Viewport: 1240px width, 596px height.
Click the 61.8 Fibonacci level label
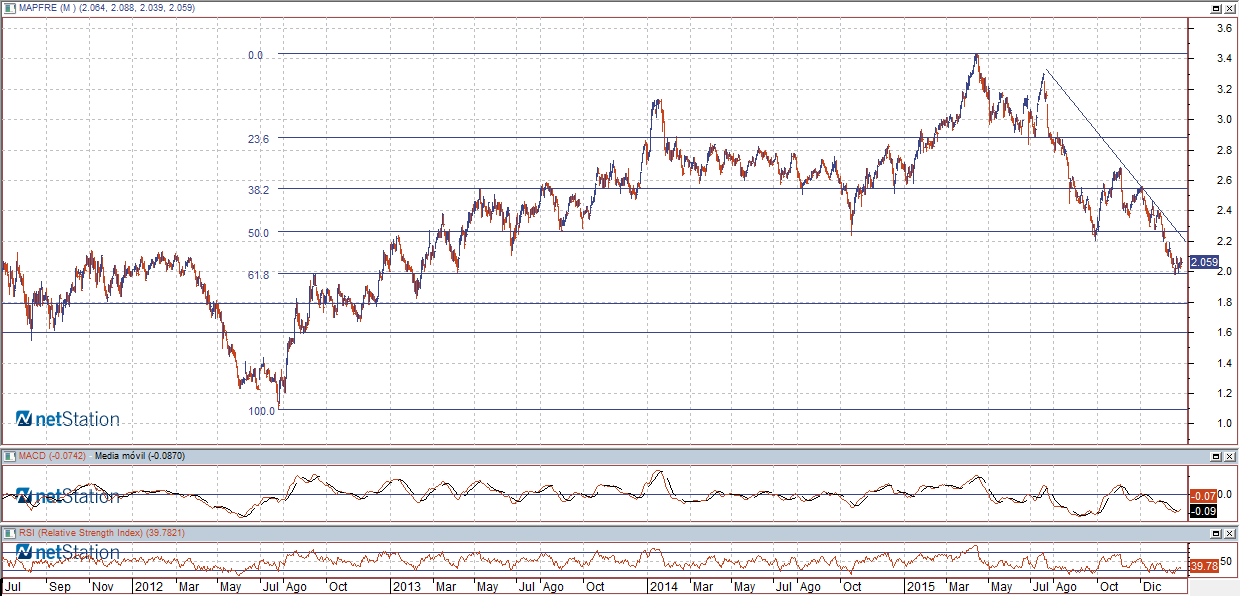click(x=259, y=274)
